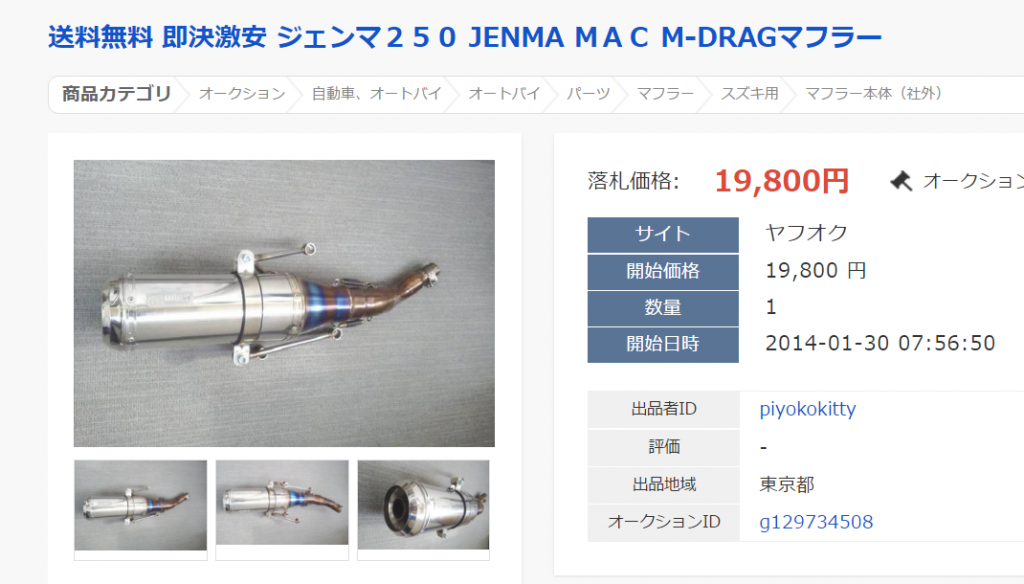1024x584 pixels.
Task: Click the 開始日時 table header cell
Action: tap(663, 344)
